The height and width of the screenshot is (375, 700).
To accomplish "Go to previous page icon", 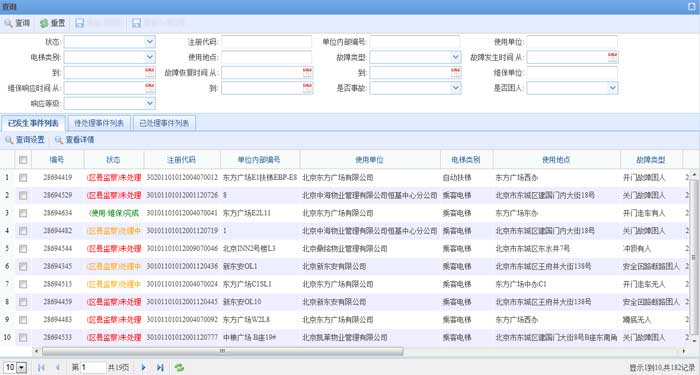I will click(x=58, y=367).
